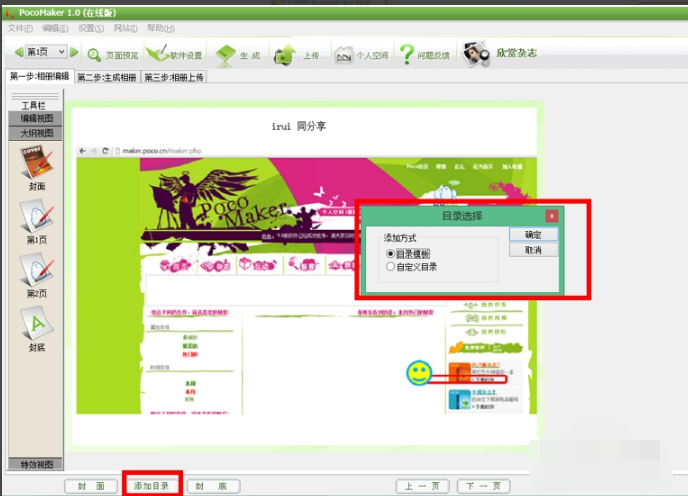688x496 pixels.
Task: Close the 目录选择 dialog
Action: pyautogui.click(x=552, y=216)
